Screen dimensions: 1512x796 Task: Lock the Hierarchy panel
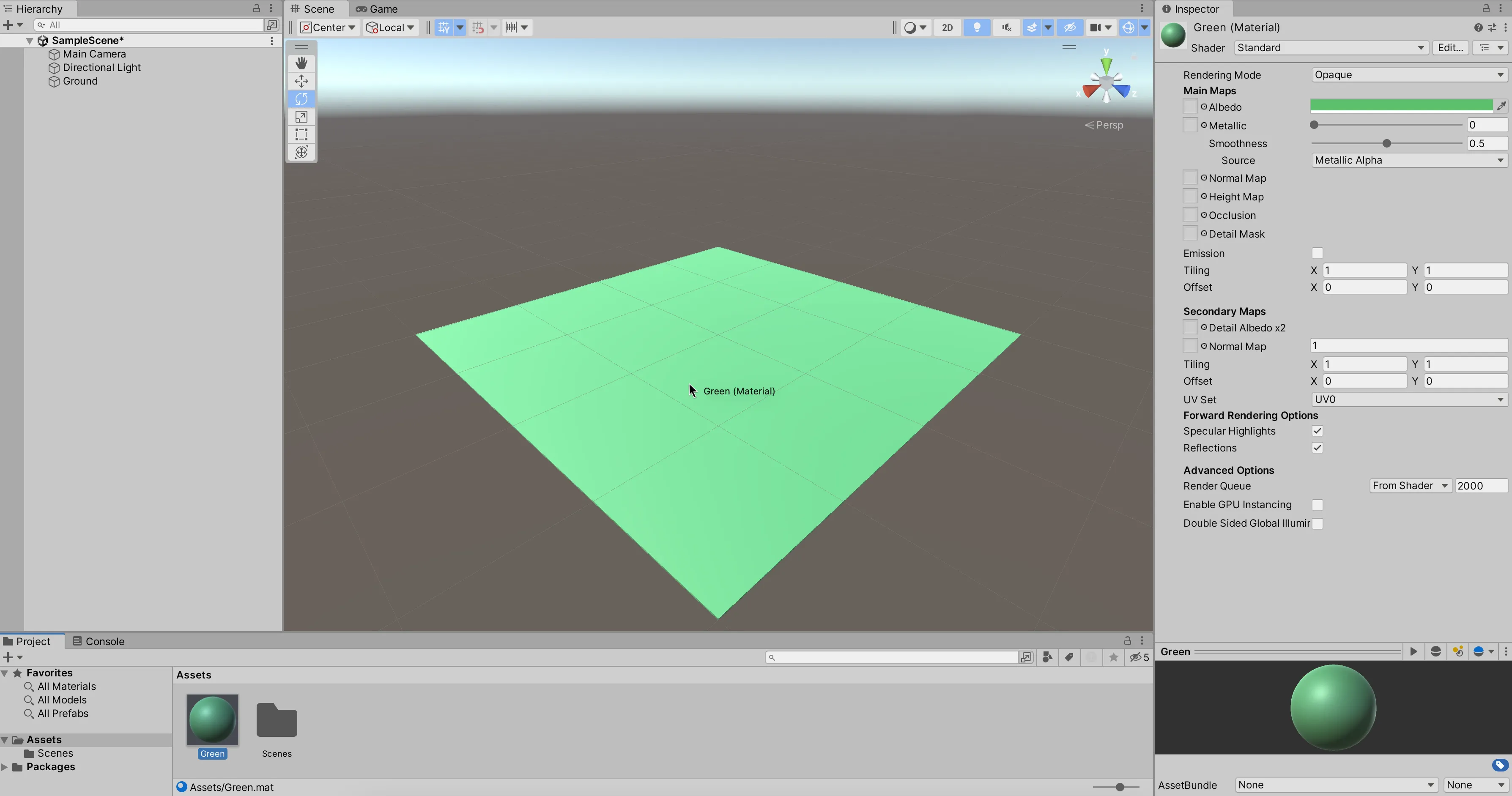pyautogui.click(x=257, y=8)
